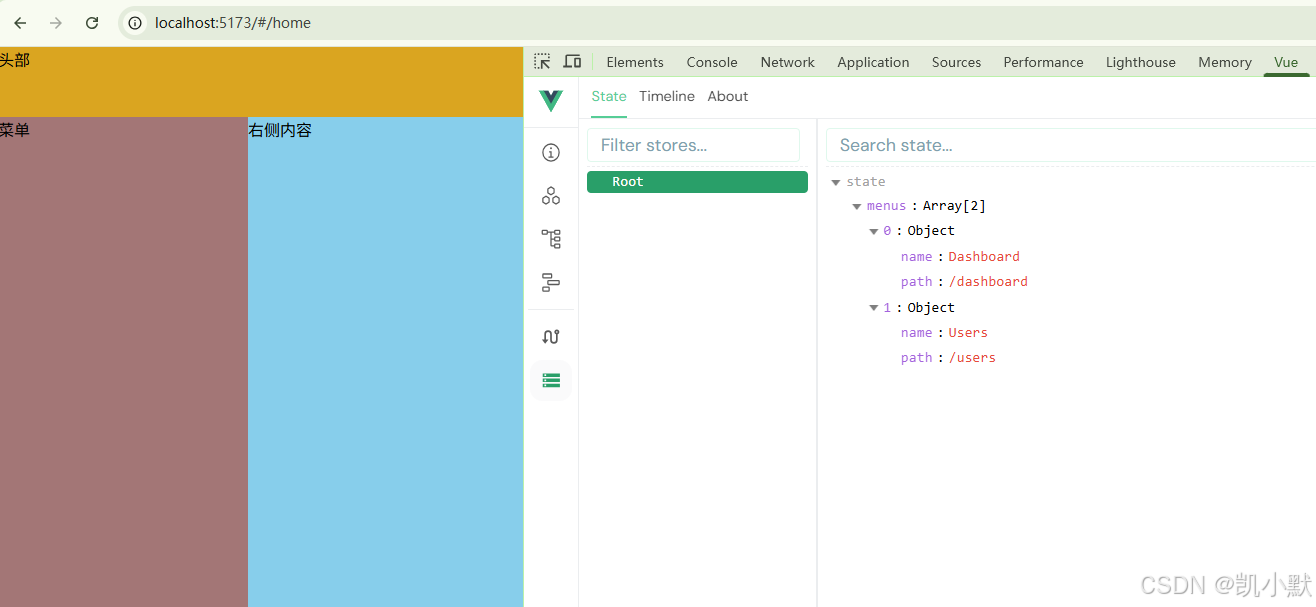Open the Performance devtools tab
Viewport: 1316px width, 607px height.
(x=1043, y=62)
